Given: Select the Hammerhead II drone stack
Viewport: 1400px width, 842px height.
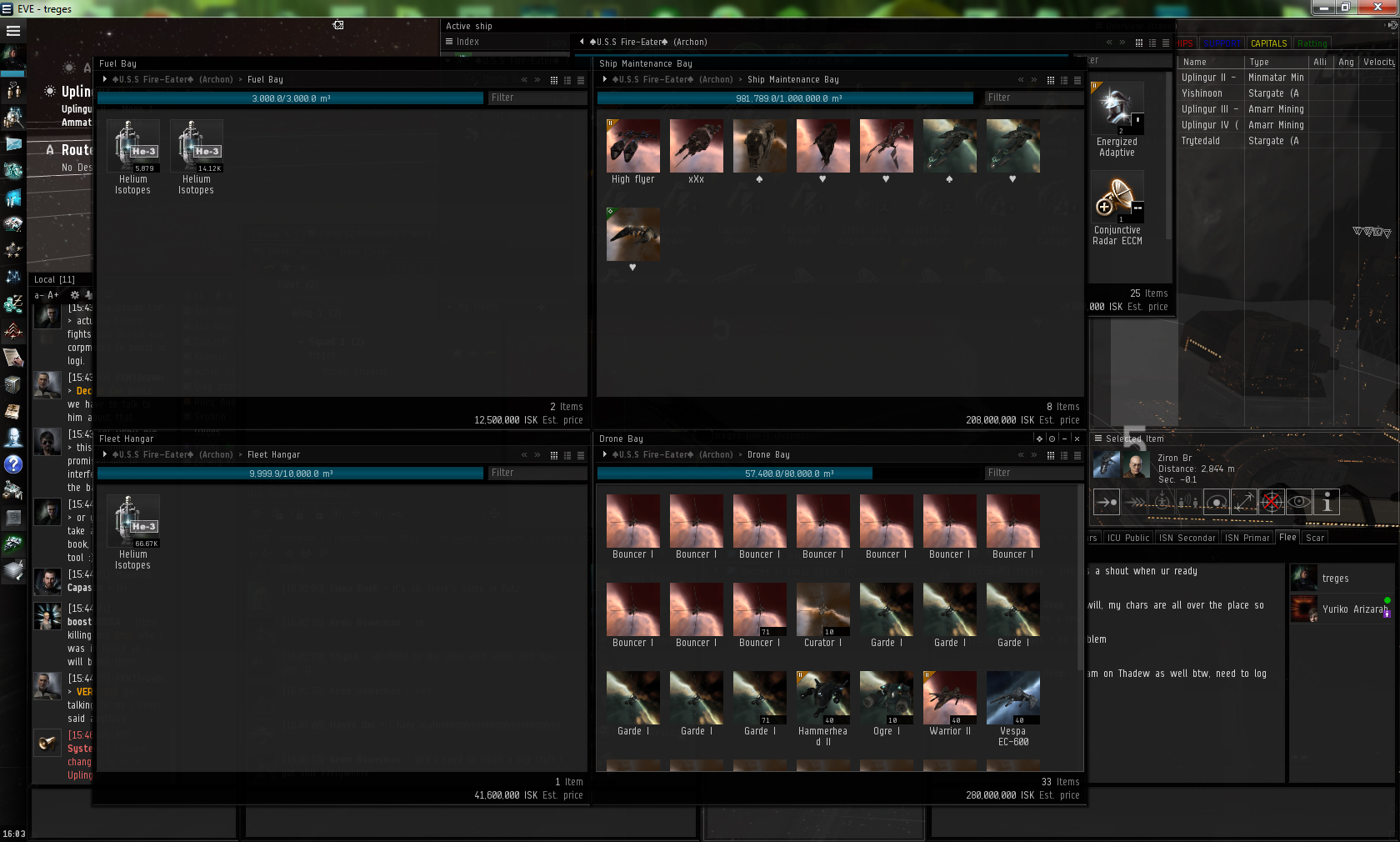Looking at the screenshot, I should (823, 709).
